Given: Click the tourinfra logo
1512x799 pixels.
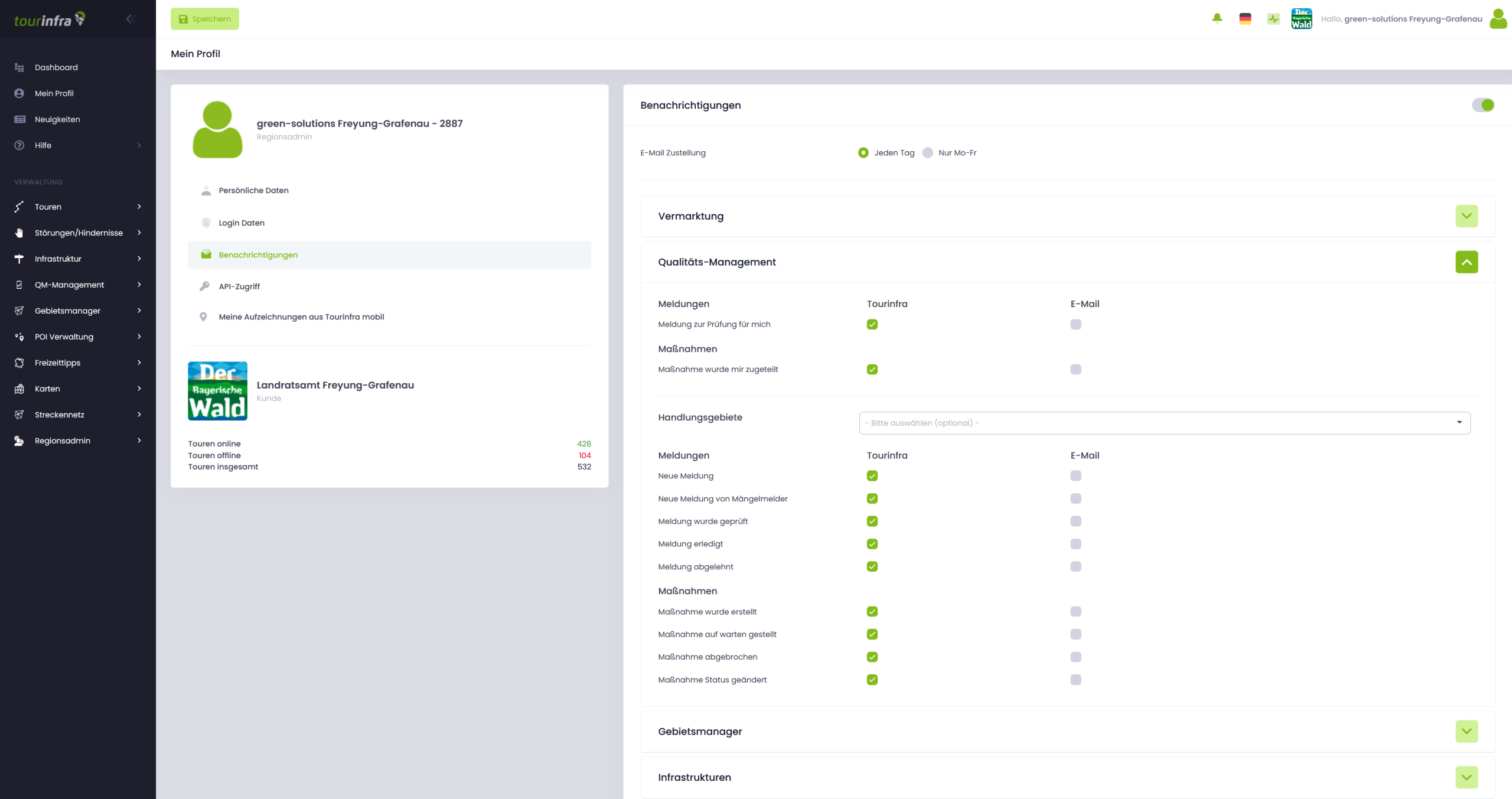Looking at the screenshot, I should point(50,19).
